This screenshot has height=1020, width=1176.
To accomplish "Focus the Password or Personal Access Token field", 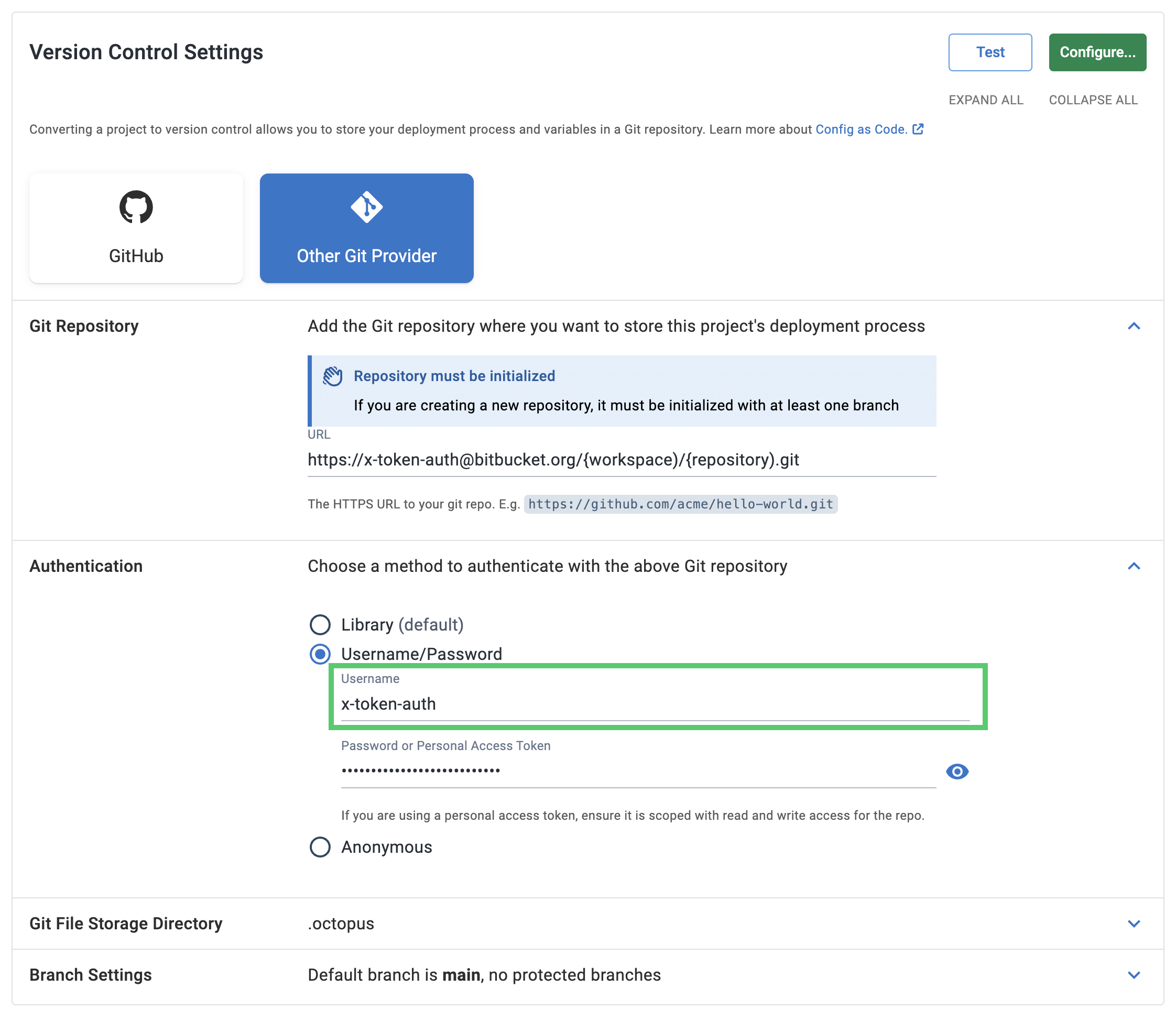I will tap(639, 771).
